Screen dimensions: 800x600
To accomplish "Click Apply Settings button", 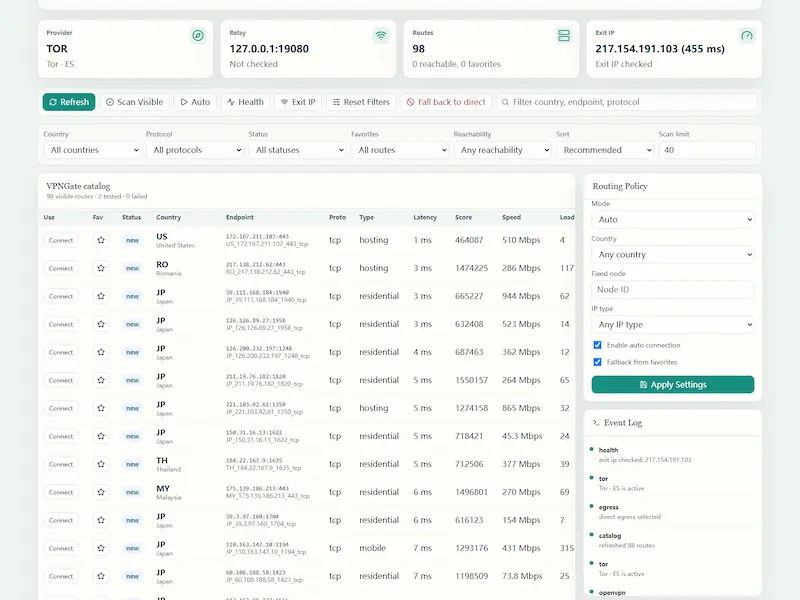I will [x=673, y=385].
